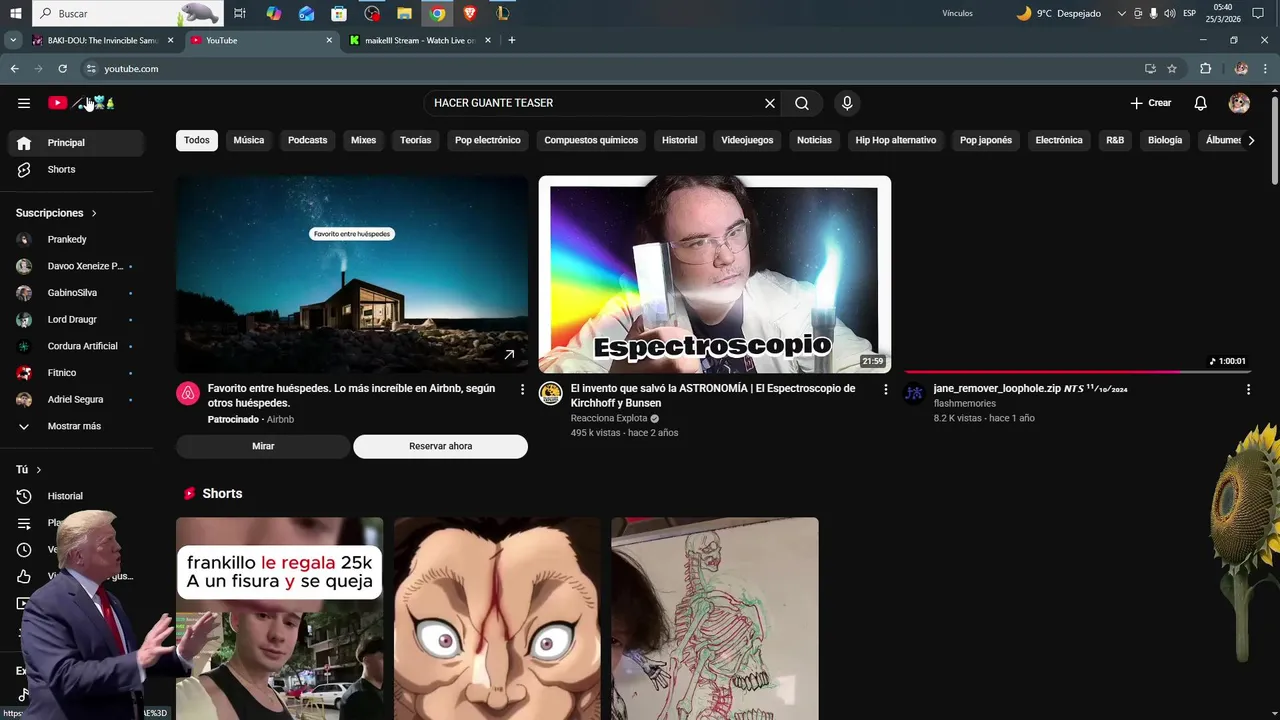
Task: Click jane_remover_loophole.zip video title
Action: point(1030,388)
